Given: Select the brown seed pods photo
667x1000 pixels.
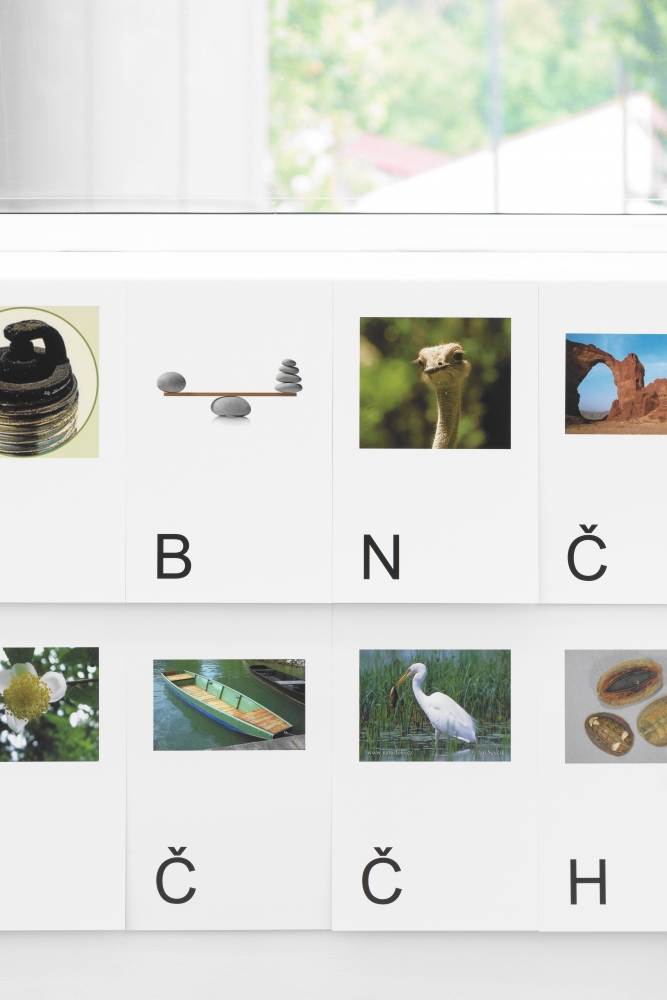Looking at the screenshot, I should click(x=616, y=707).
